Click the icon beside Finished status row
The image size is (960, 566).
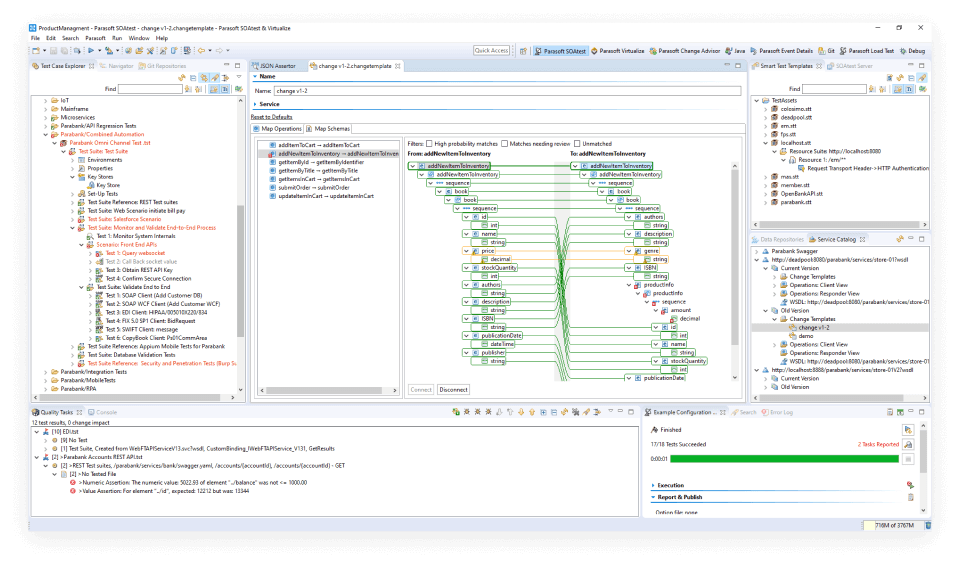click(909, 429)
